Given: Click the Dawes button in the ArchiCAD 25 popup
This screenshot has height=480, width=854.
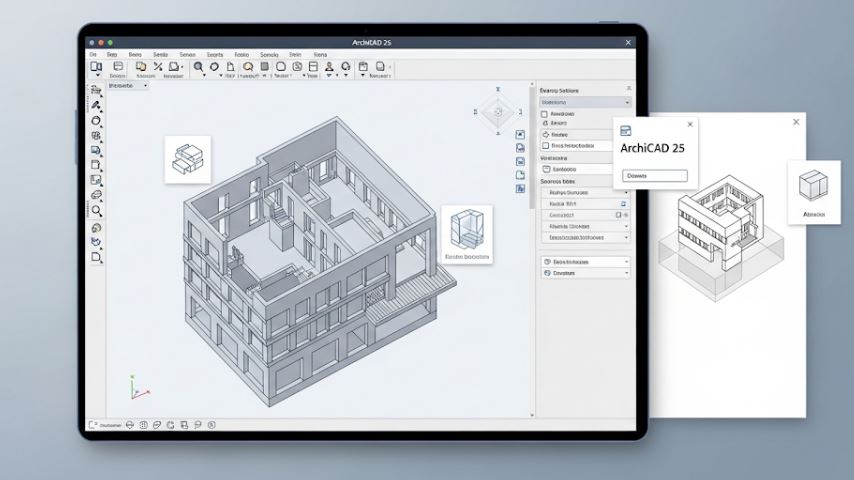Looking at the screenshot, I should coord(655,176).
